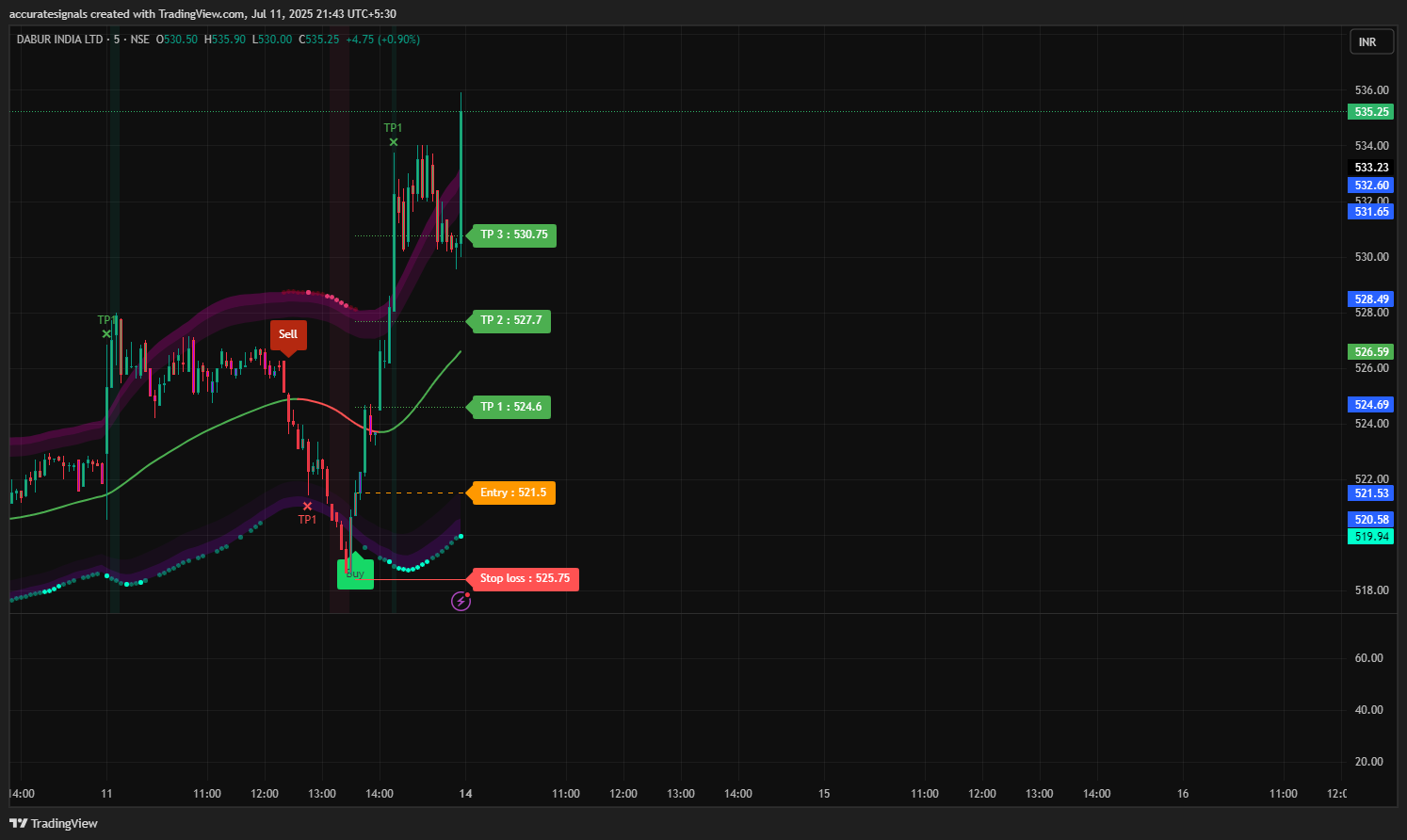Viewport: 1407px width, 840px height.
Task: Click the TP 2 : 527.7 target label
Action: 509,321
